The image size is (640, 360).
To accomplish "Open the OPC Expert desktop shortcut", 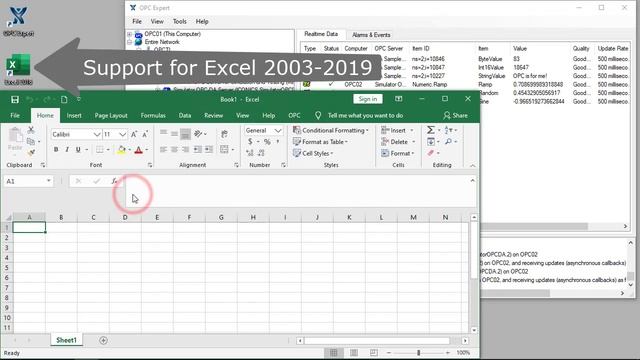I will pos(18,22).
